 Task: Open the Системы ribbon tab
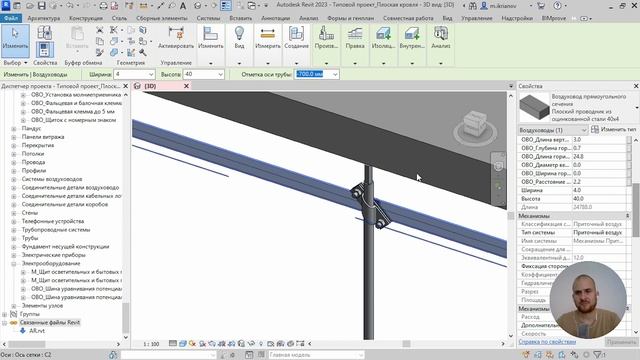tap(208, 18)
